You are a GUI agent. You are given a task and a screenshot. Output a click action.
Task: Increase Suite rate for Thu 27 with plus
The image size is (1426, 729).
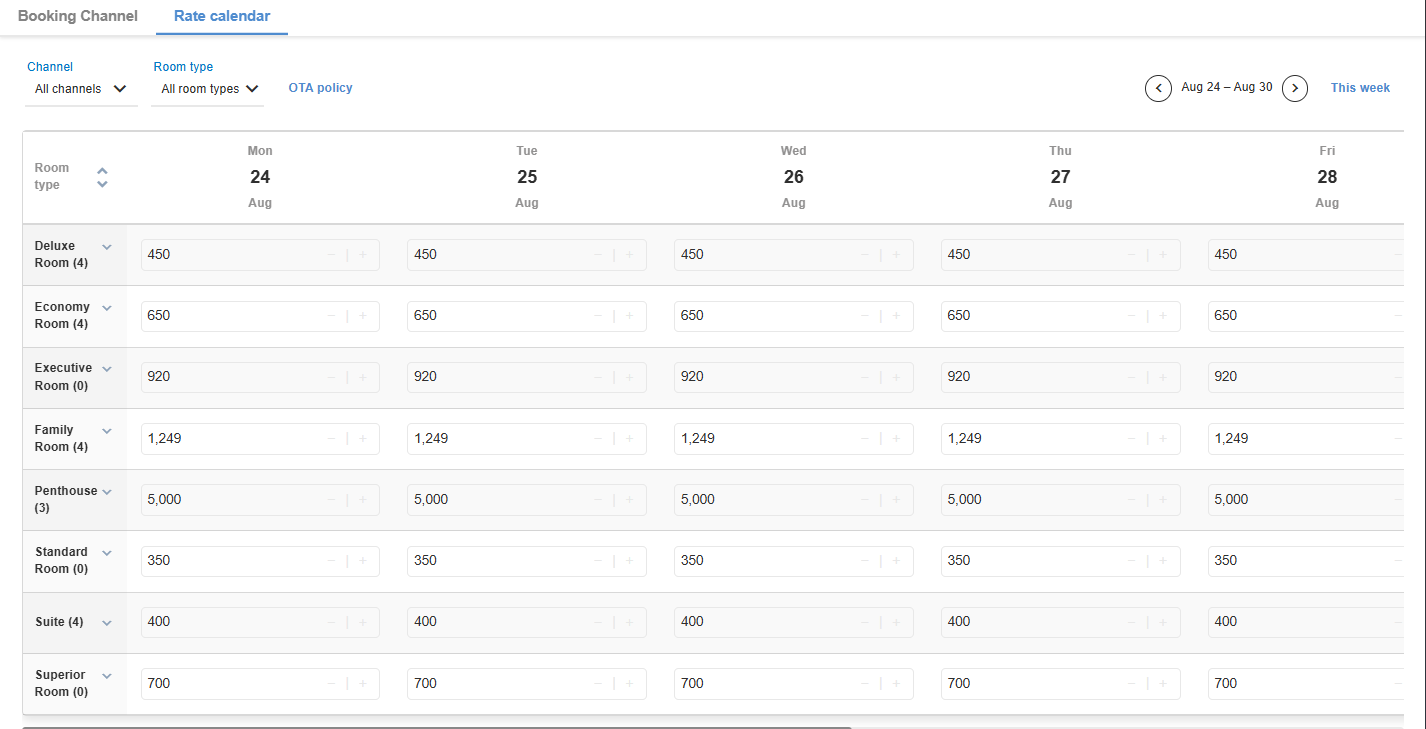(x=1164, y=622)
